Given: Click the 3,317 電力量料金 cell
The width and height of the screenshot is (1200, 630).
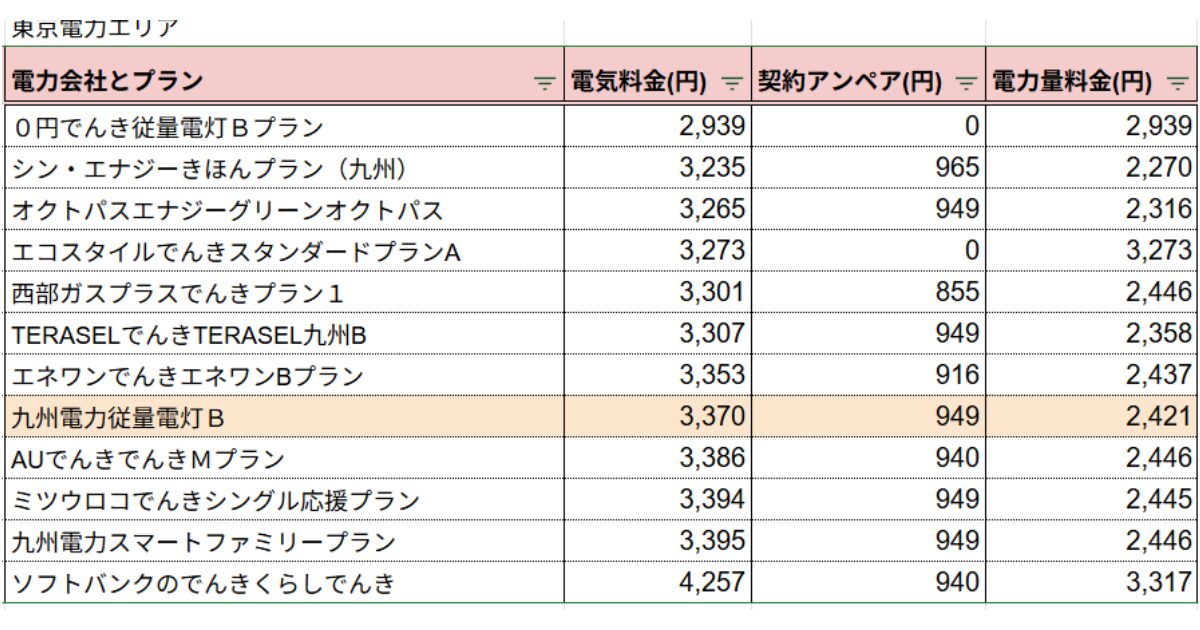Looking at the screenshot, I should [1091, 583].
